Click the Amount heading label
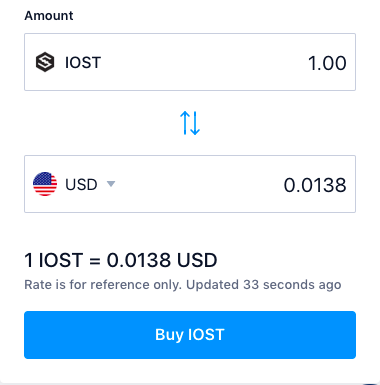This screenshot has height=385, width=380. point(49,16)
